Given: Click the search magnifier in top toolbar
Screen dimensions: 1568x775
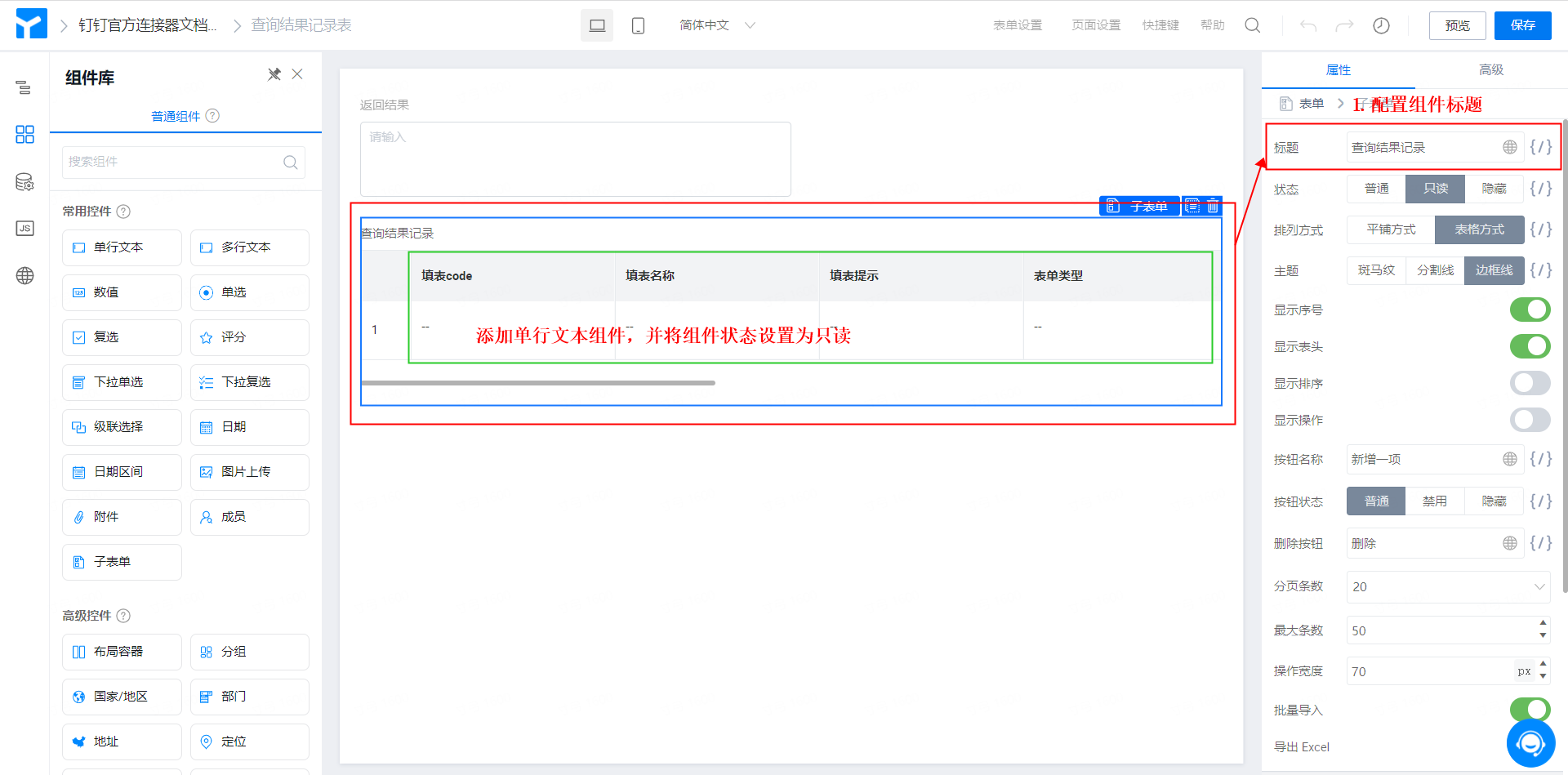Looking at the screenshot, I should click(1252, 25).
